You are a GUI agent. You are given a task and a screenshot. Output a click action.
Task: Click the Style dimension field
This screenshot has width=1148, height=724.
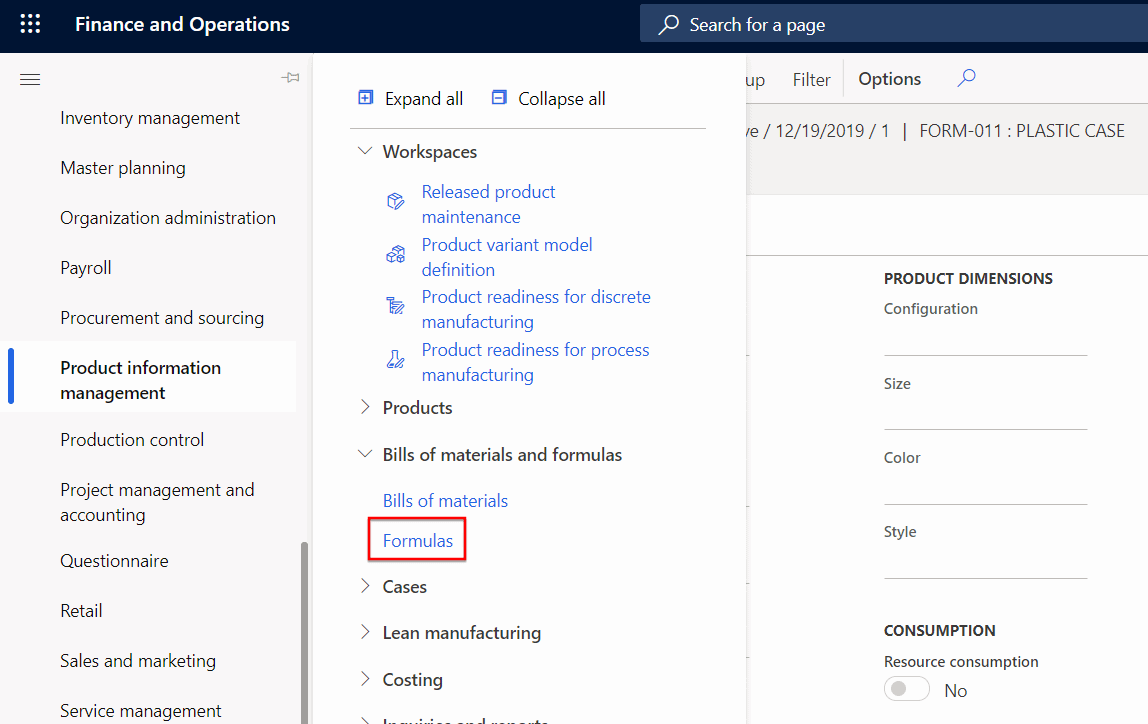(x=985, y=563)
